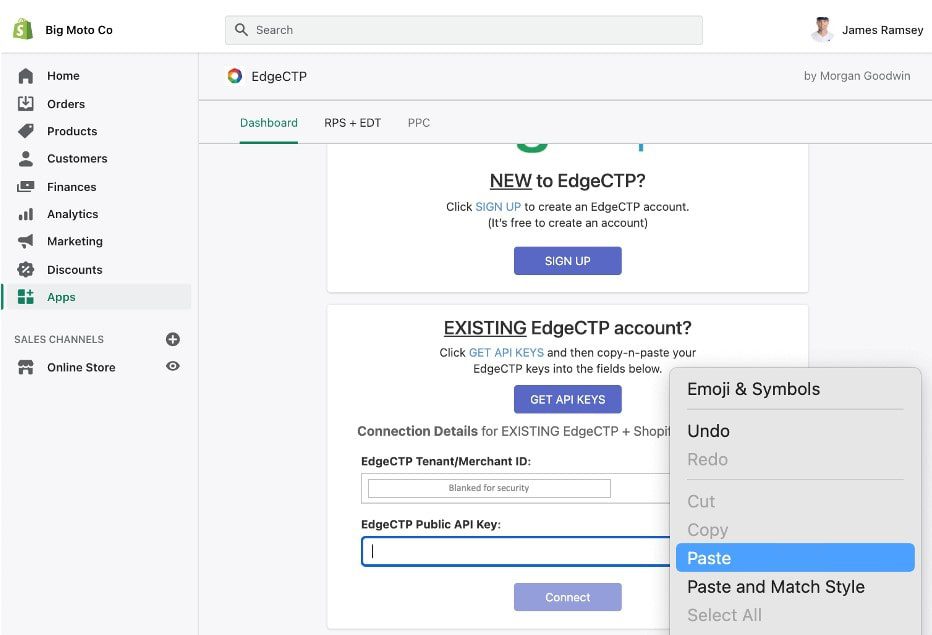Click the SALES CHANNELS heading

click(x=59, y=339)
